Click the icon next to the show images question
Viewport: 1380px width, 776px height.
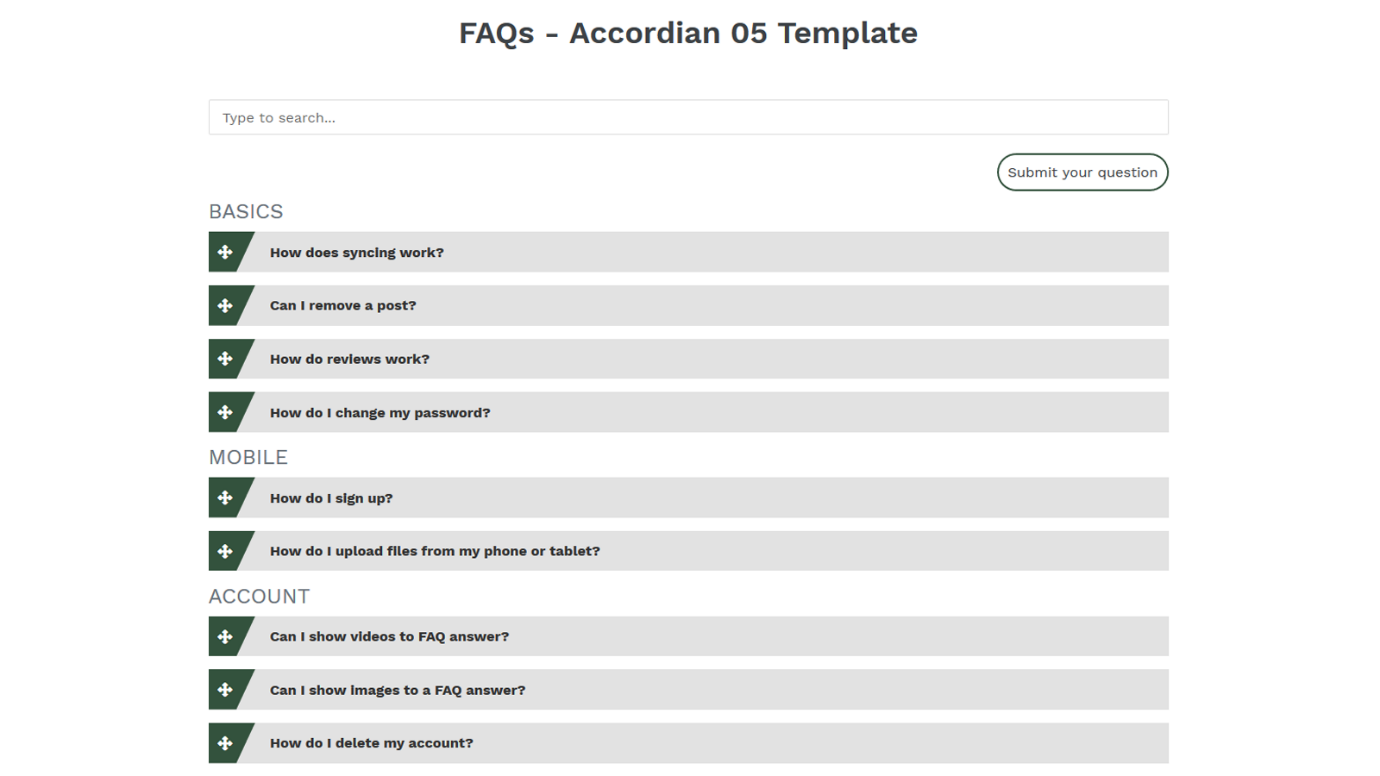pos(225,690)
